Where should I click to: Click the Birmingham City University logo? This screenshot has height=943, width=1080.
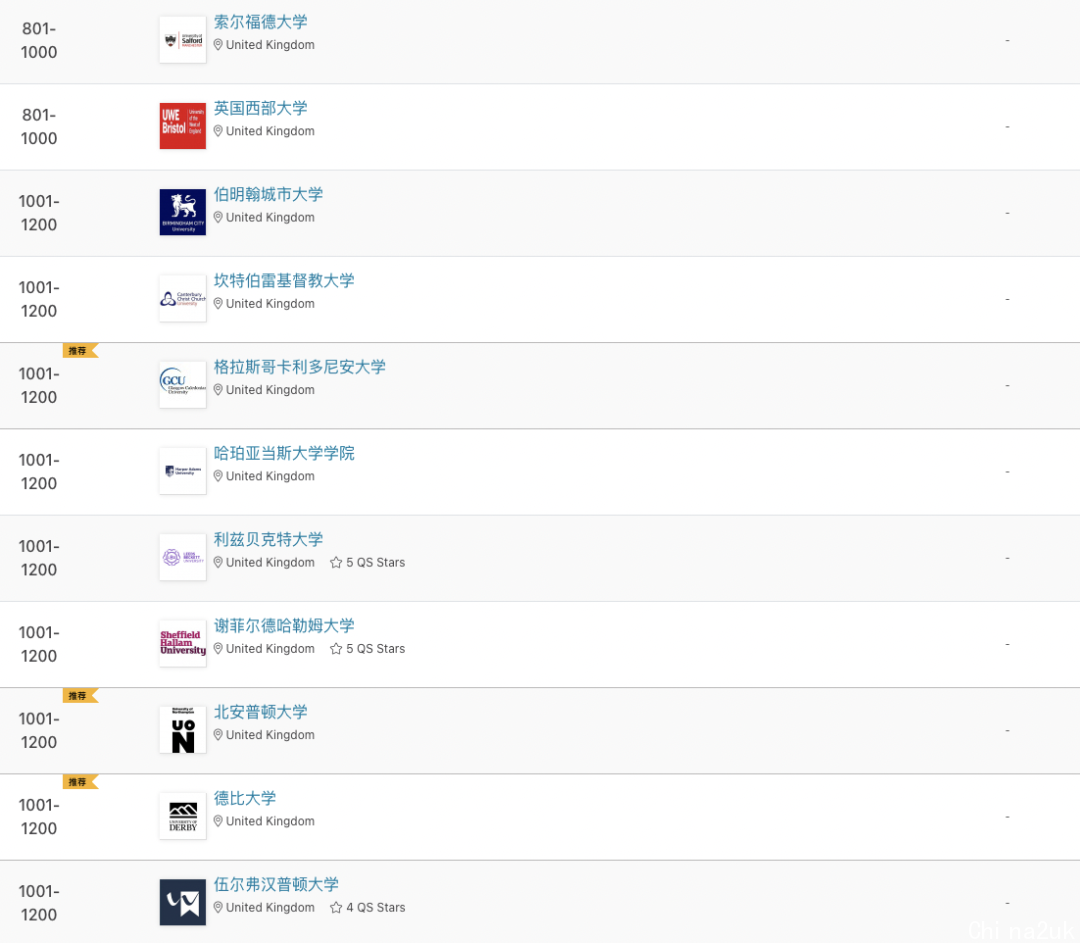point(183,212)
